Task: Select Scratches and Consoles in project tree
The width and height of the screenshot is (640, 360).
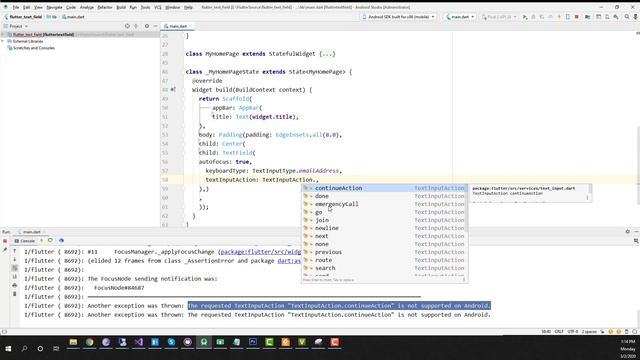Action: (x=33, y=48)
